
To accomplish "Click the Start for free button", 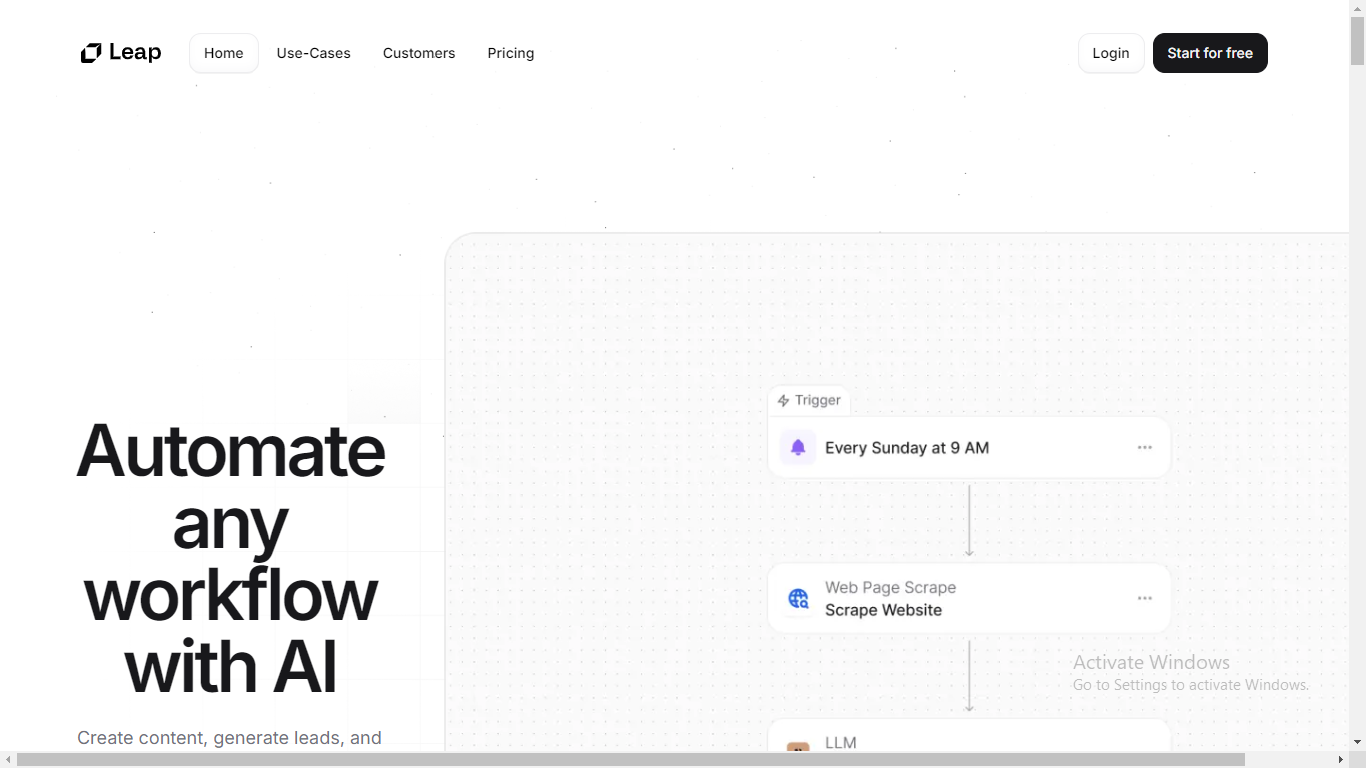I will point(1210,53).
